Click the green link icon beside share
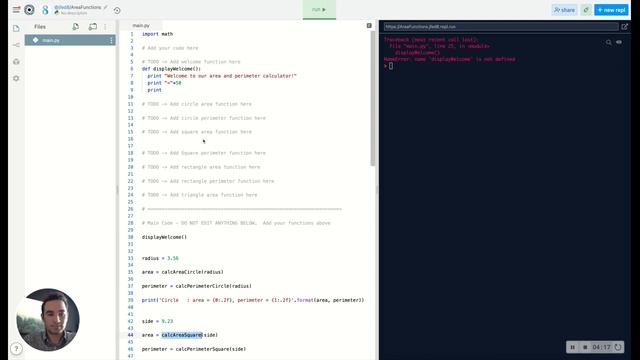The image size is (640, 360). click(586, 10)
